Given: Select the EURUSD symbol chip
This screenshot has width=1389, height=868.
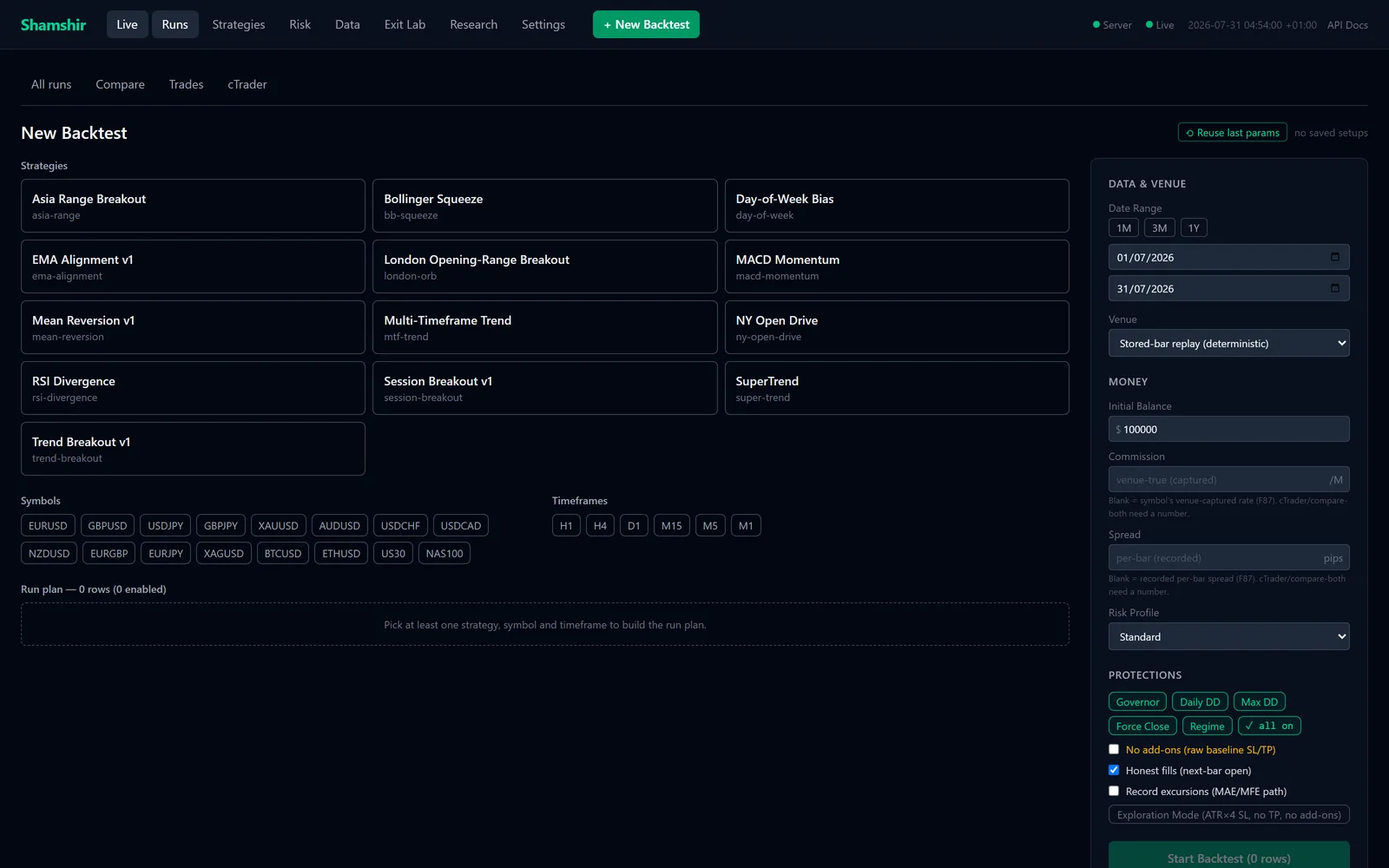Looking at the screenshot, I should [x=48, y=525].
